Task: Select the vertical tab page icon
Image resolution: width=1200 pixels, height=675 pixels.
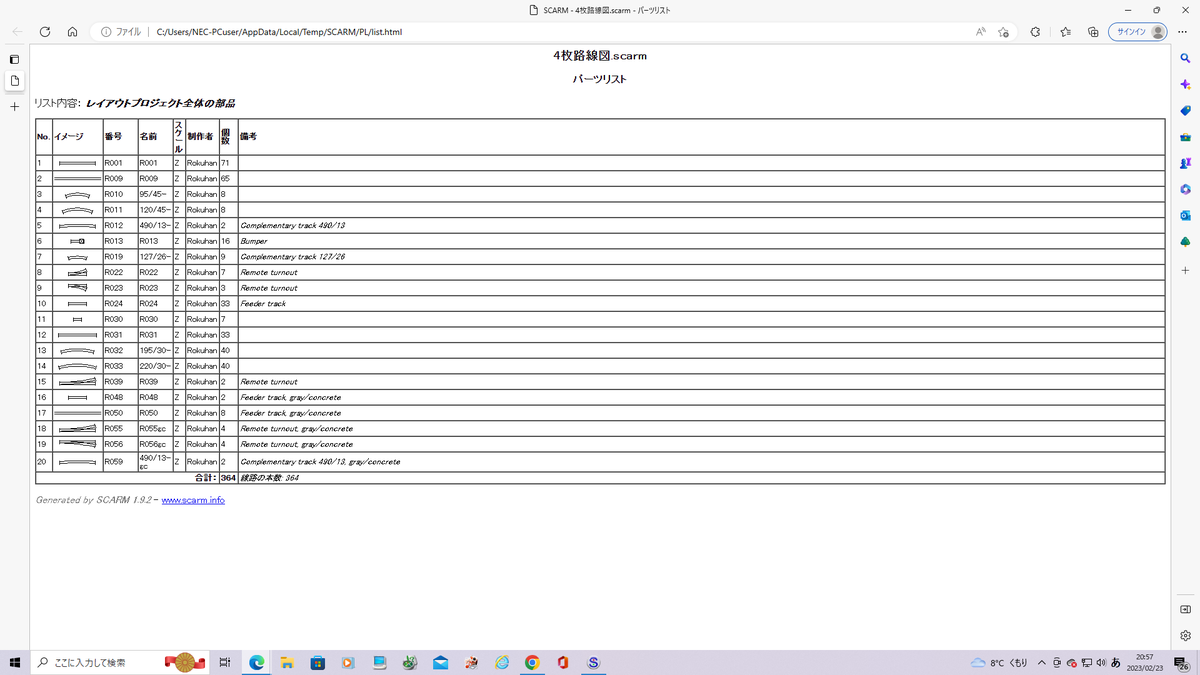Action: pyautogui.click(x=14, y=81)
